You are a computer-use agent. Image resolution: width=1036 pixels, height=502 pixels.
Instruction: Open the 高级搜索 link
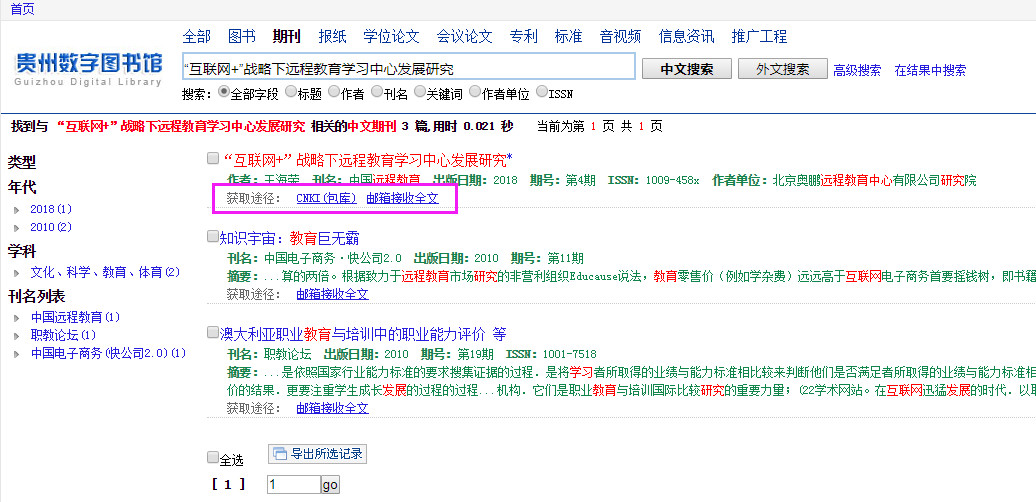[857, 71]
